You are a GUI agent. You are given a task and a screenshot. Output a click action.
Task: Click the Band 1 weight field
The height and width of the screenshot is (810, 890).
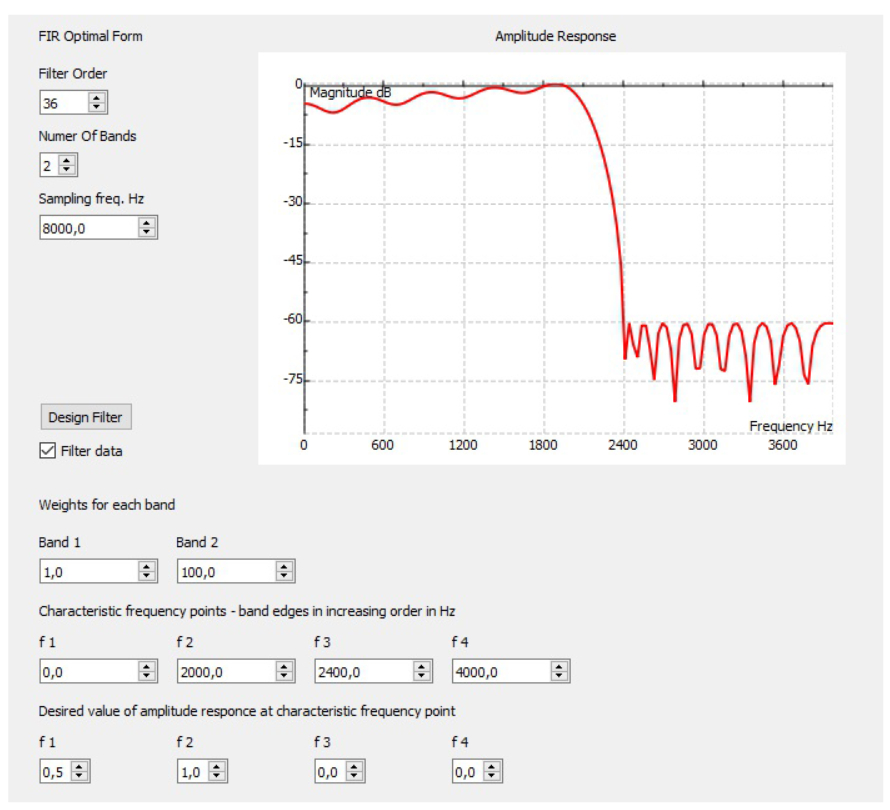click(87, 571)
